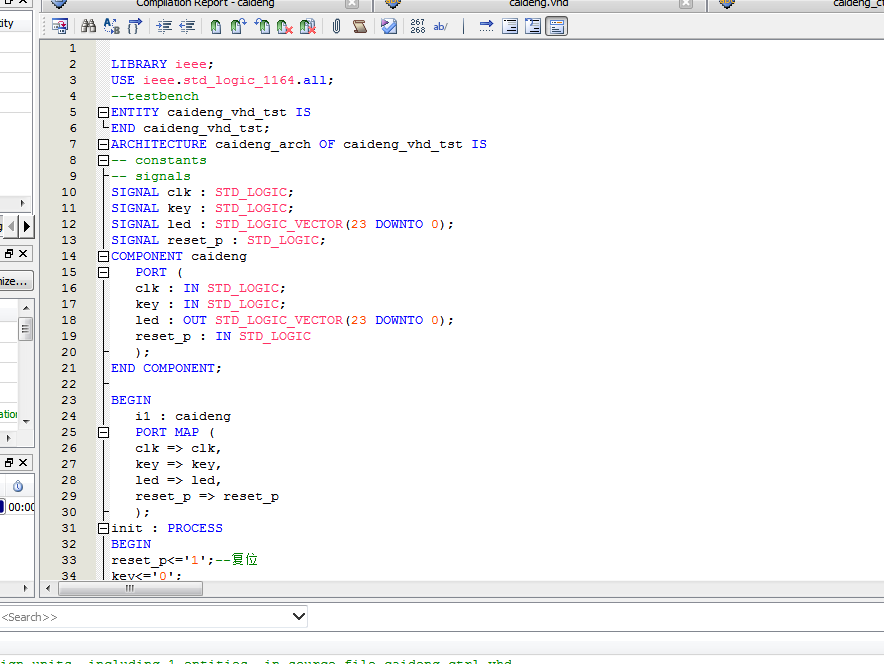Click the Replace text icon
The image size is (884, 664).
(x=111, y=26)
